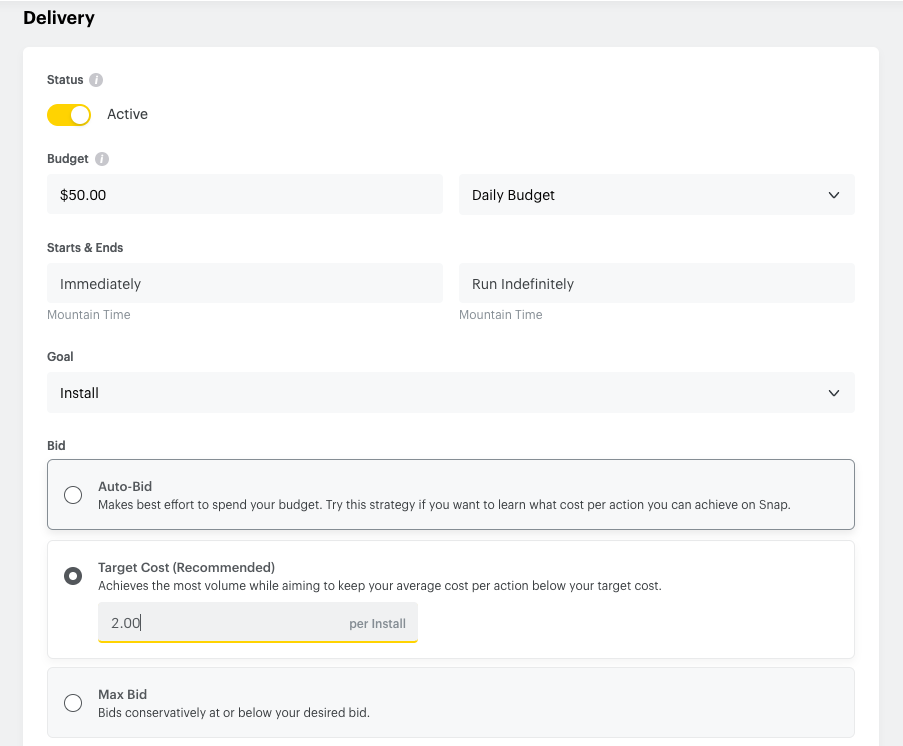Image resolution: width=903 pixels, height=746 pixels.
Task: Click the info icon next to Status
Action: (96, 80)
